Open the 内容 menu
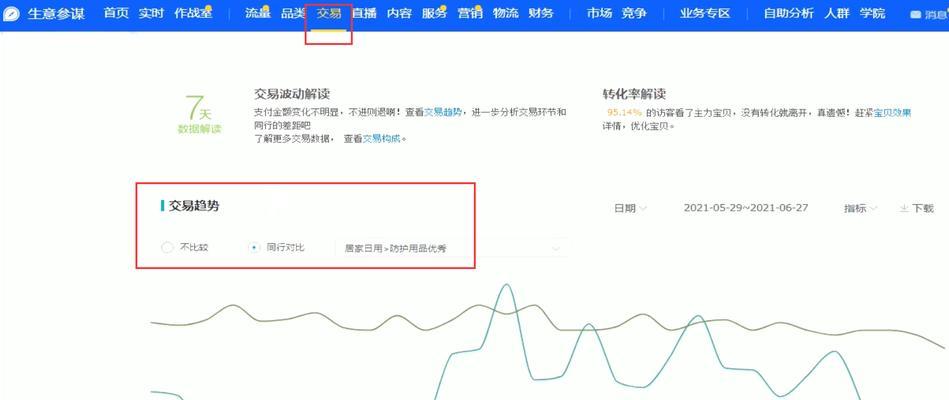The height and width of the screenshot is (400, 949). tap(399, 13)
